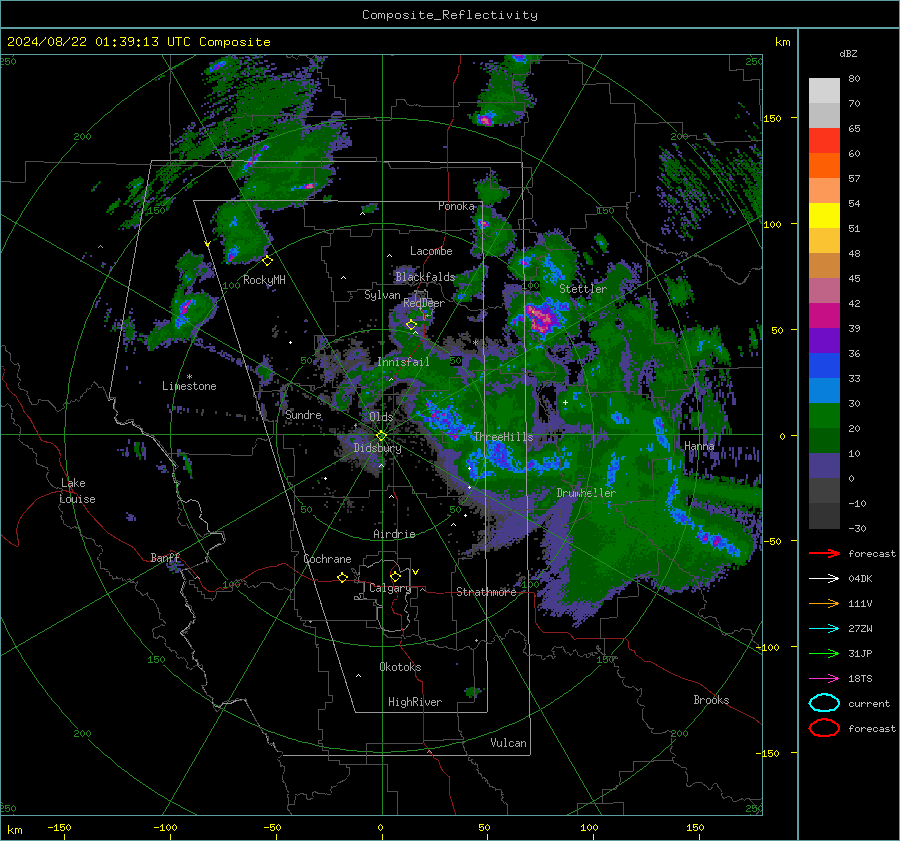The height and width of the screenshot is (841, 900).
Task: Click the ThreeHills city label
Action: [x=503, y=437]
